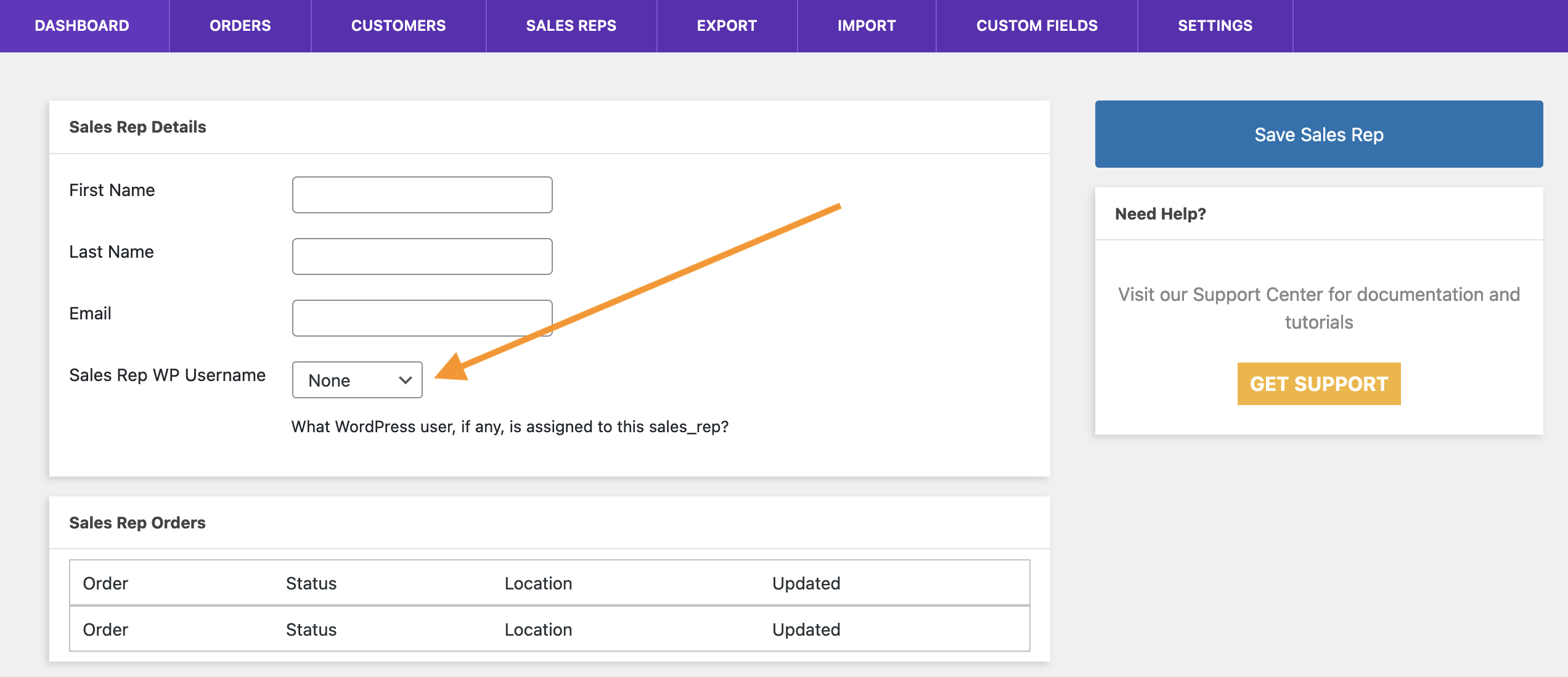Click the CUSTOM FIELDS navigation icon
1568x677 pixels.
tap(1036, 25)
